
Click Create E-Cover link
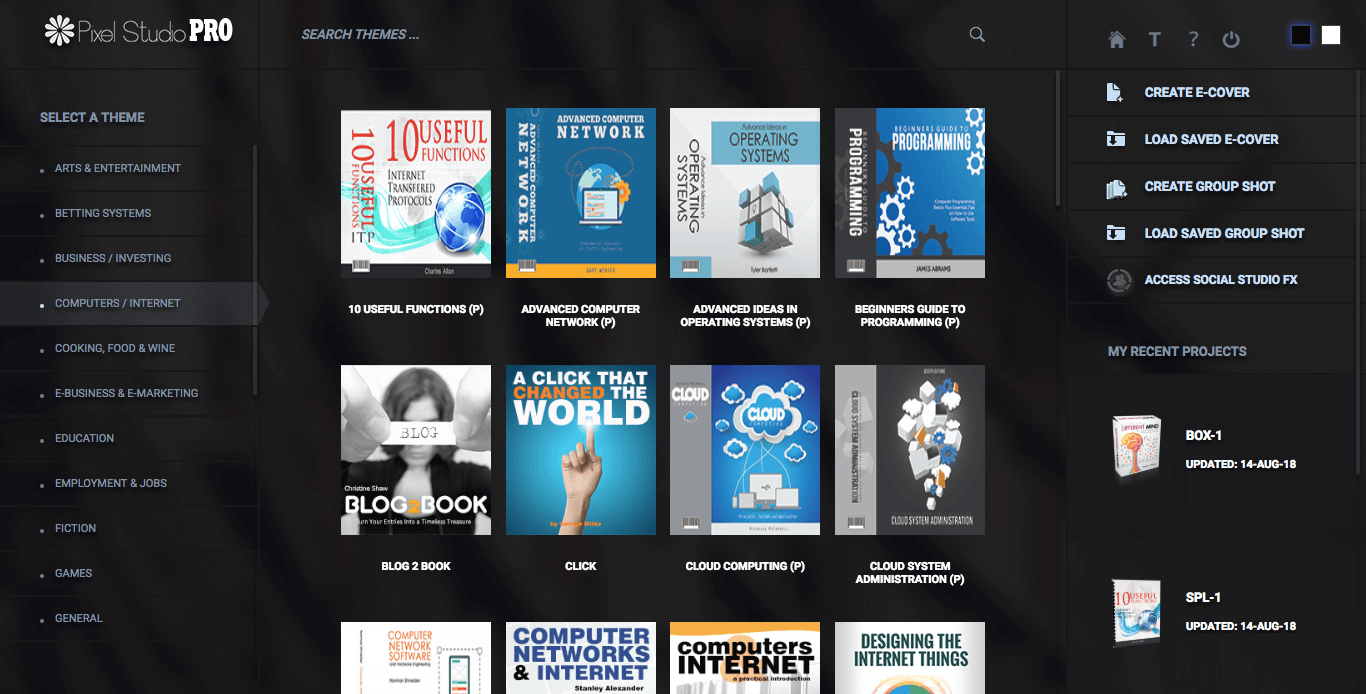(x=1197, y=92)
